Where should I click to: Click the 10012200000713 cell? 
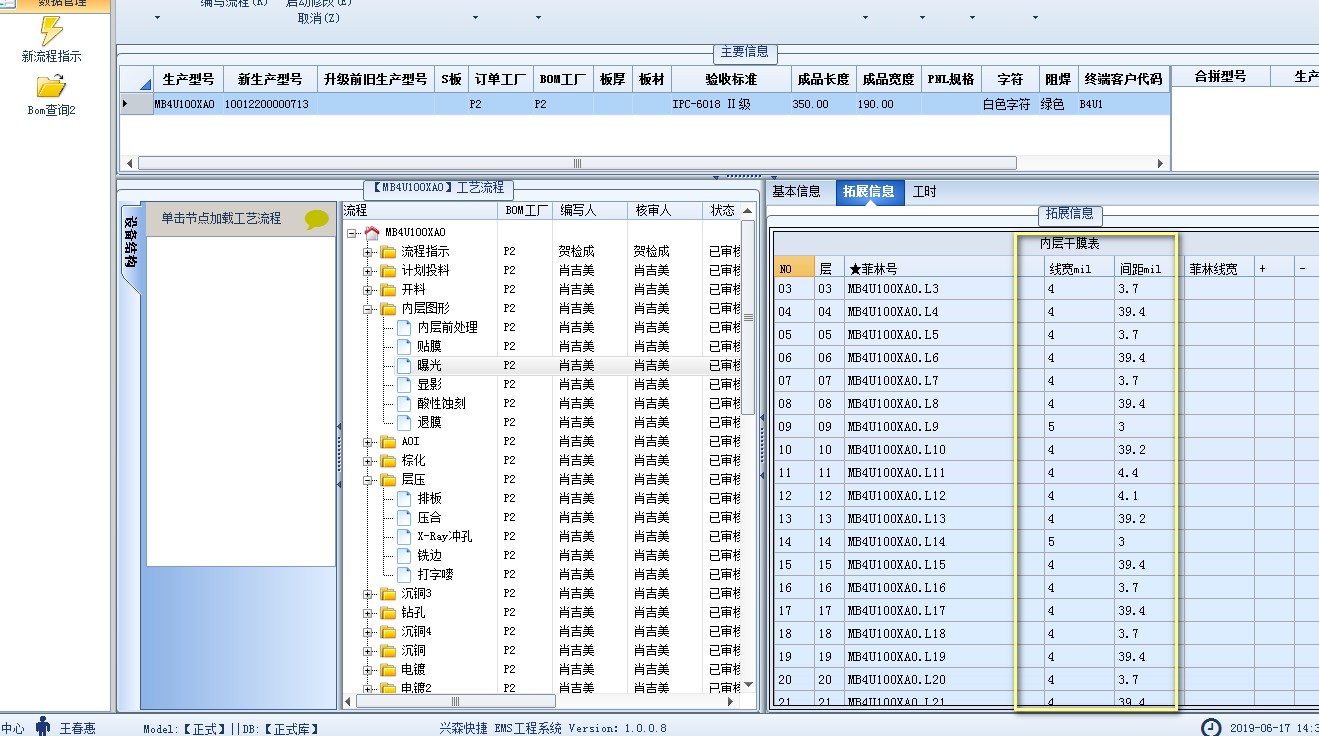click(x=269, y=103)
